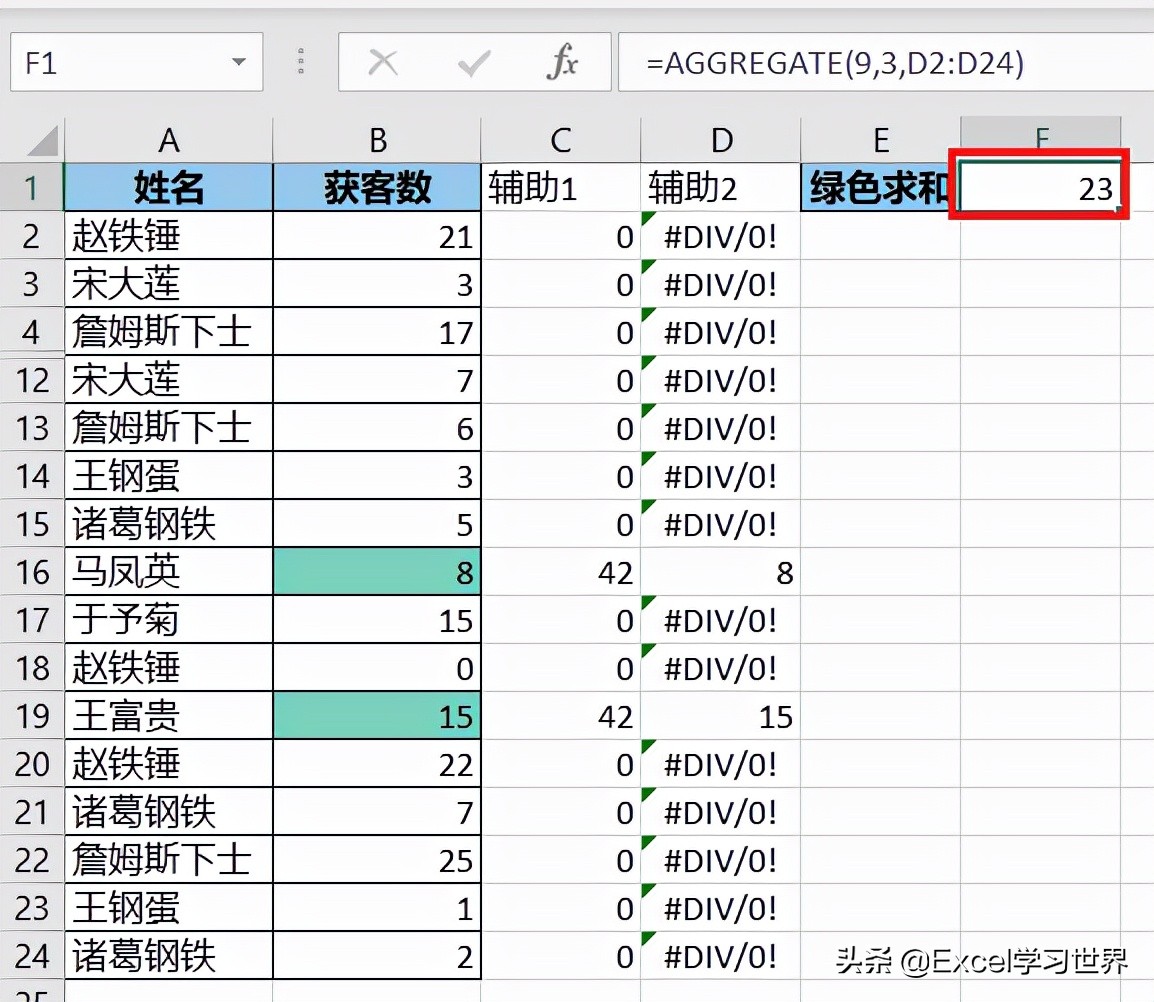Open the Insert Function fx dialog
This screenshot has height=1002, width=1154.
click(x=562, y=62)
